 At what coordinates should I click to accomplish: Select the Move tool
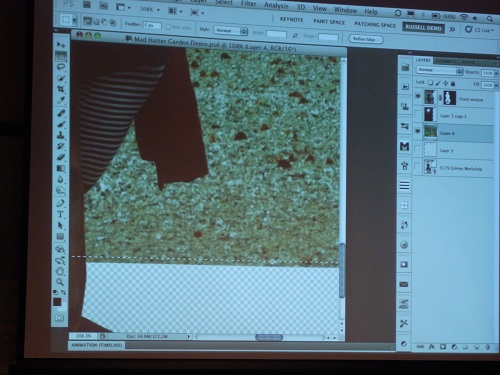pyautogui.click(x=61, y=45)
